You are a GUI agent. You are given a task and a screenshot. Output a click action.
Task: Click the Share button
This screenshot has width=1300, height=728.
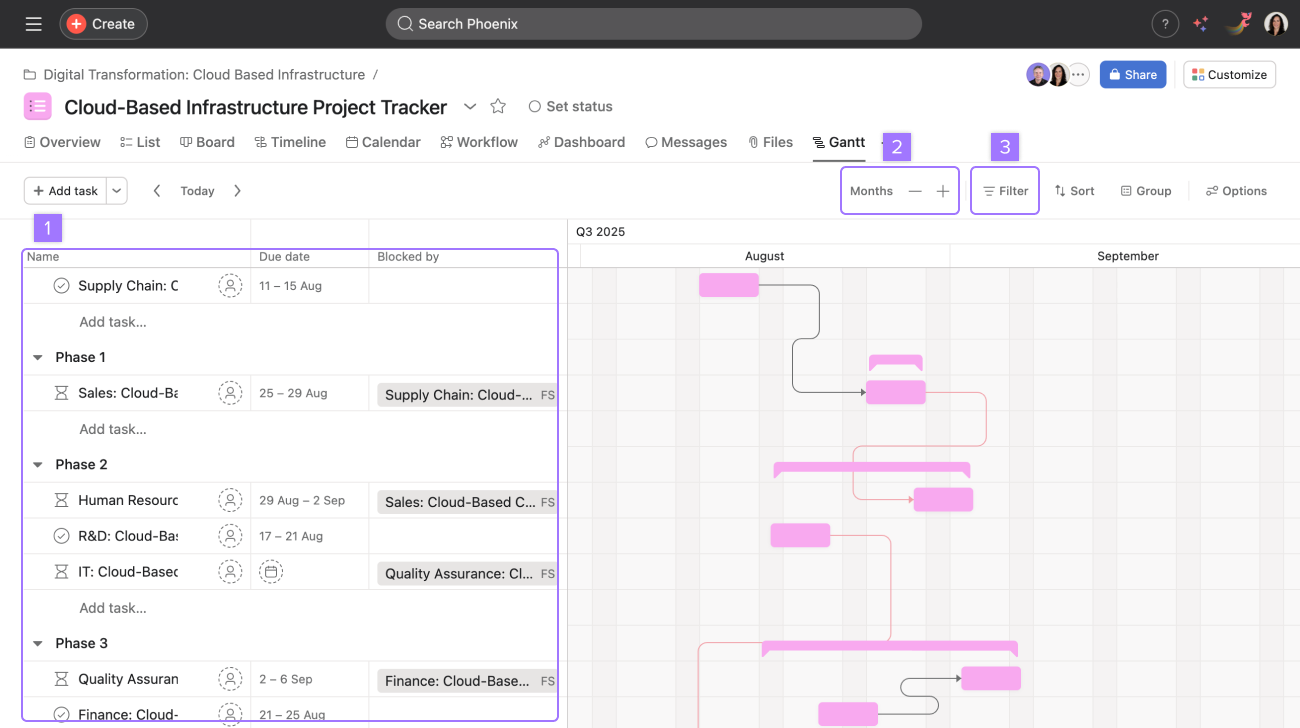pyautogui.click(x=1132, y=75)
